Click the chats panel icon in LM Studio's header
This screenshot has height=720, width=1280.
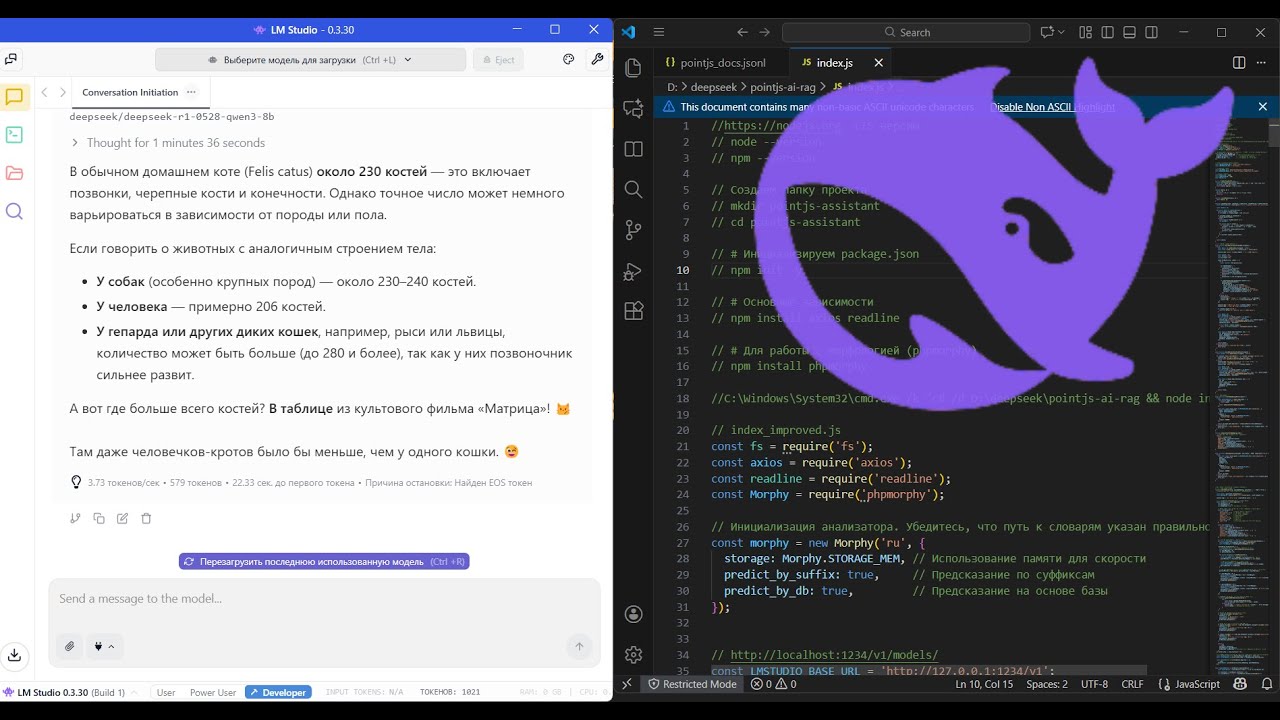point(10,59)
